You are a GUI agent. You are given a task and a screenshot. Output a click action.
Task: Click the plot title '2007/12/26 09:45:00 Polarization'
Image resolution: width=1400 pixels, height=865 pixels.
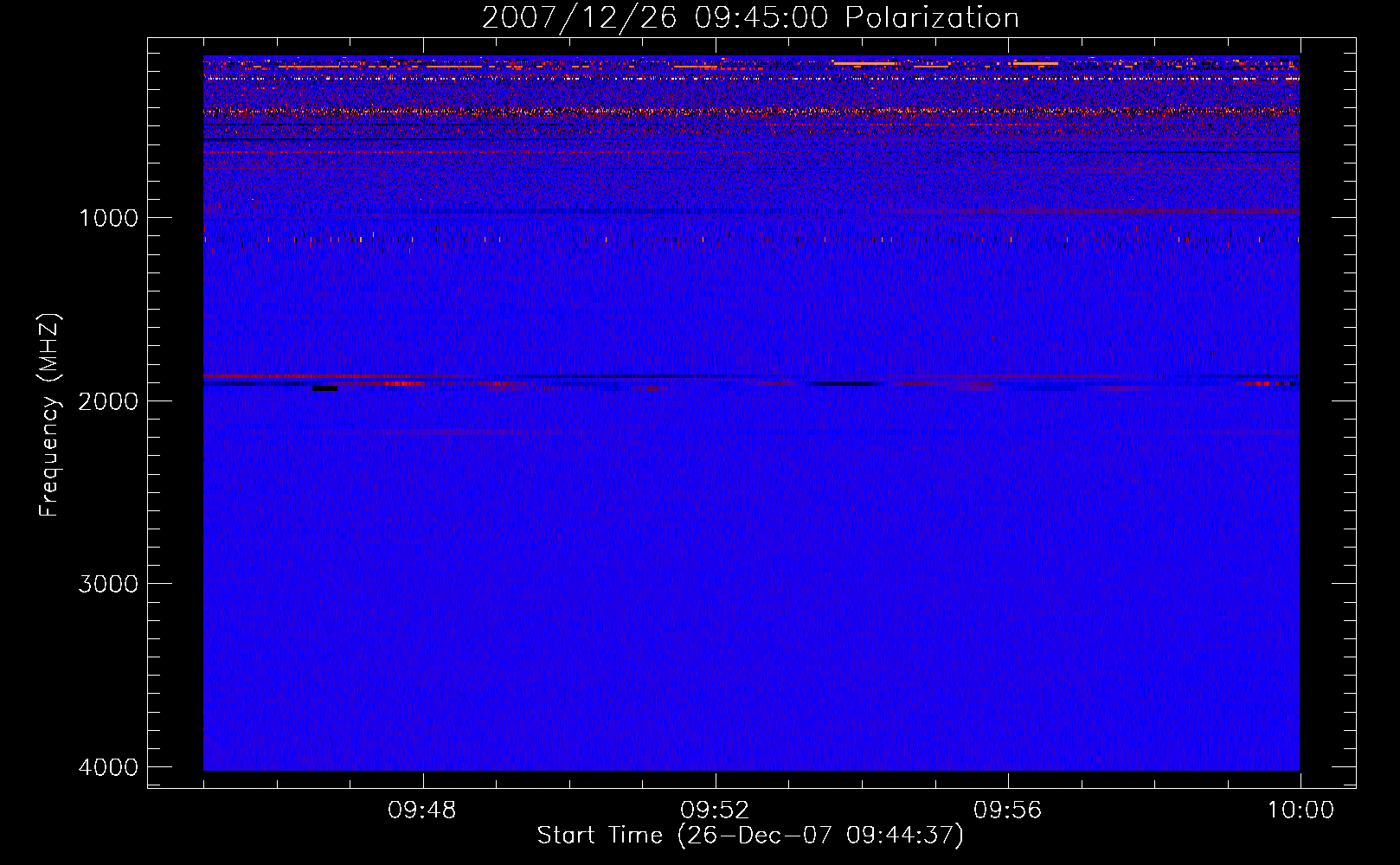(750, 18)
